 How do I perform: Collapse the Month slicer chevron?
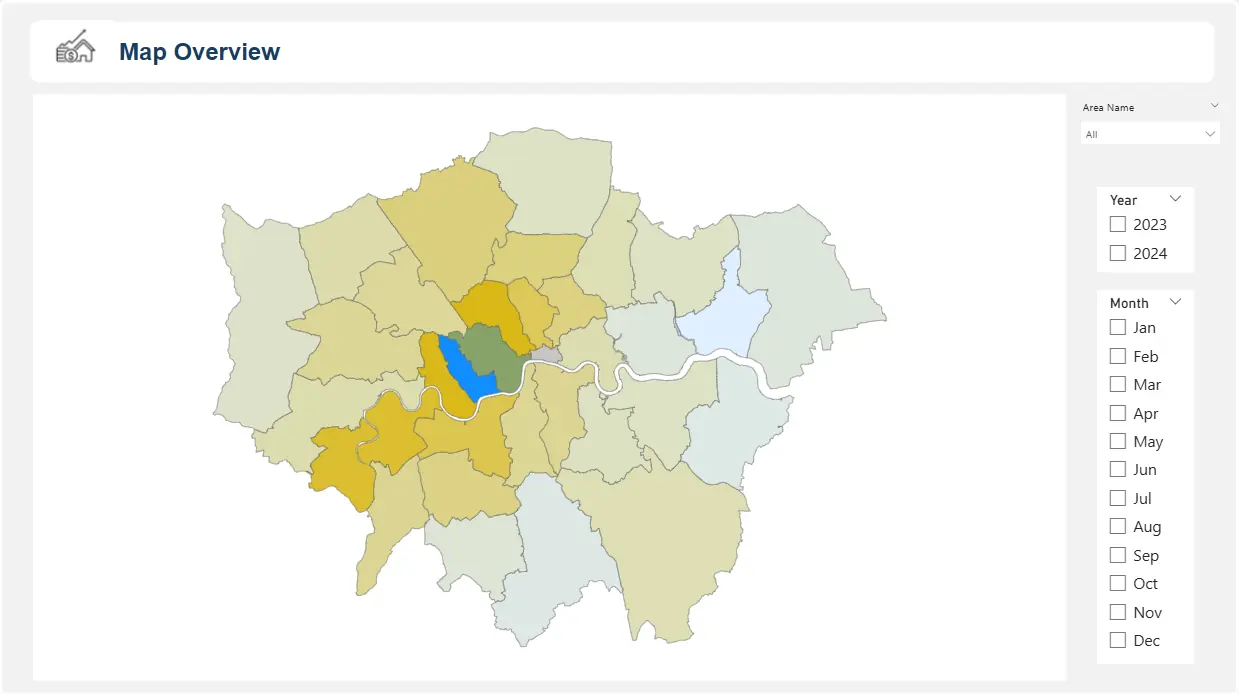click(x=1176, y=302)
